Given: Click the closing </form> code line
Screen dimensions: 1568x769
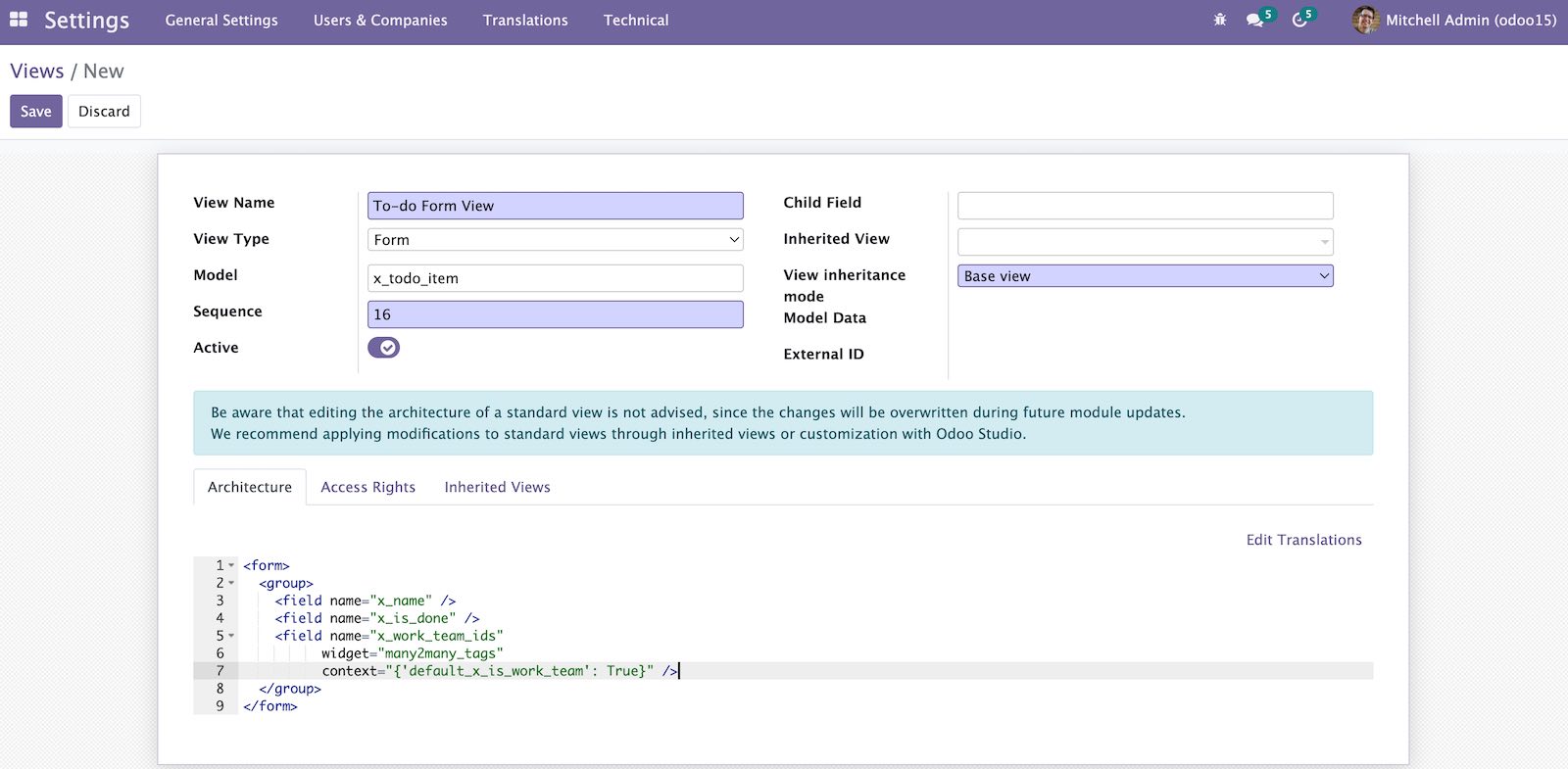Looking at the screenshot, I should tap(270, 706).
